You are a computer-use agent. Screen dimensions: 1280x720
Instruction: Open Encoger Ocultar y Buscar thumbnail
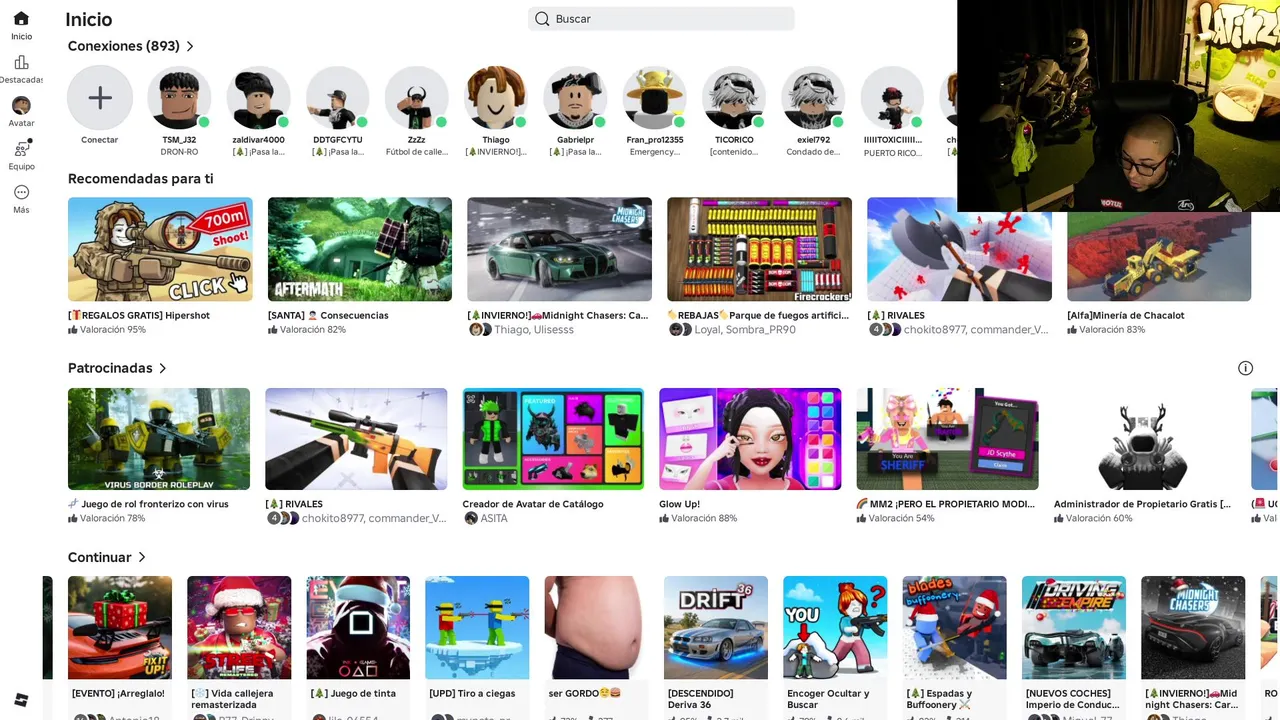pyautogui.click(x=835, y=628)
